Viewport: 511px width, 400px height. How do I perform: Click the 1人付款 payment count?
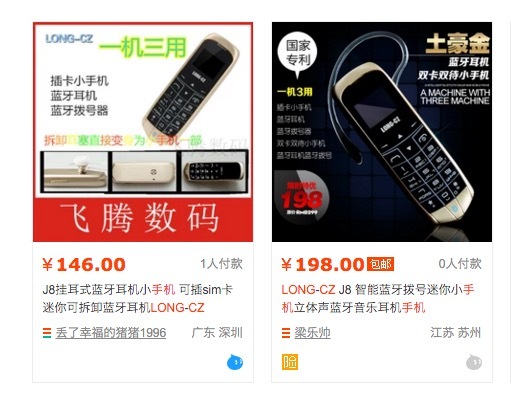pos(221,264)
